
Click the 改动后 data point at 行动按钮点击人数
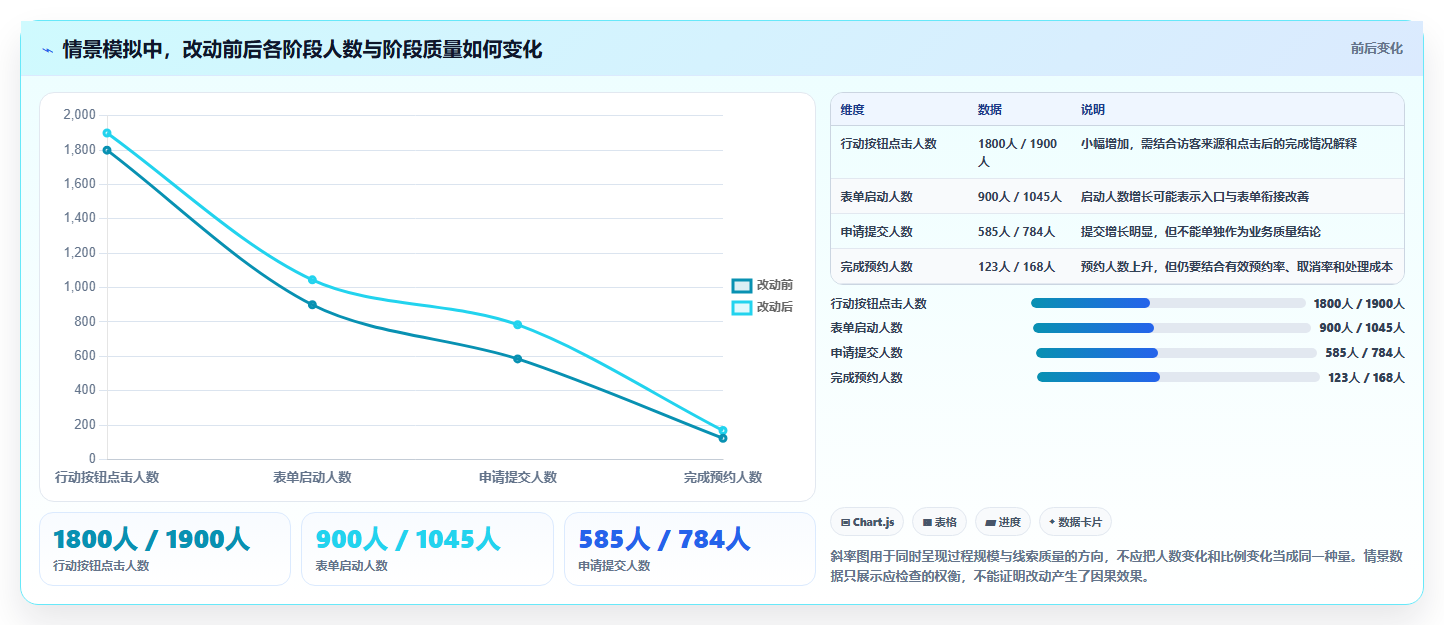point(107,133)
